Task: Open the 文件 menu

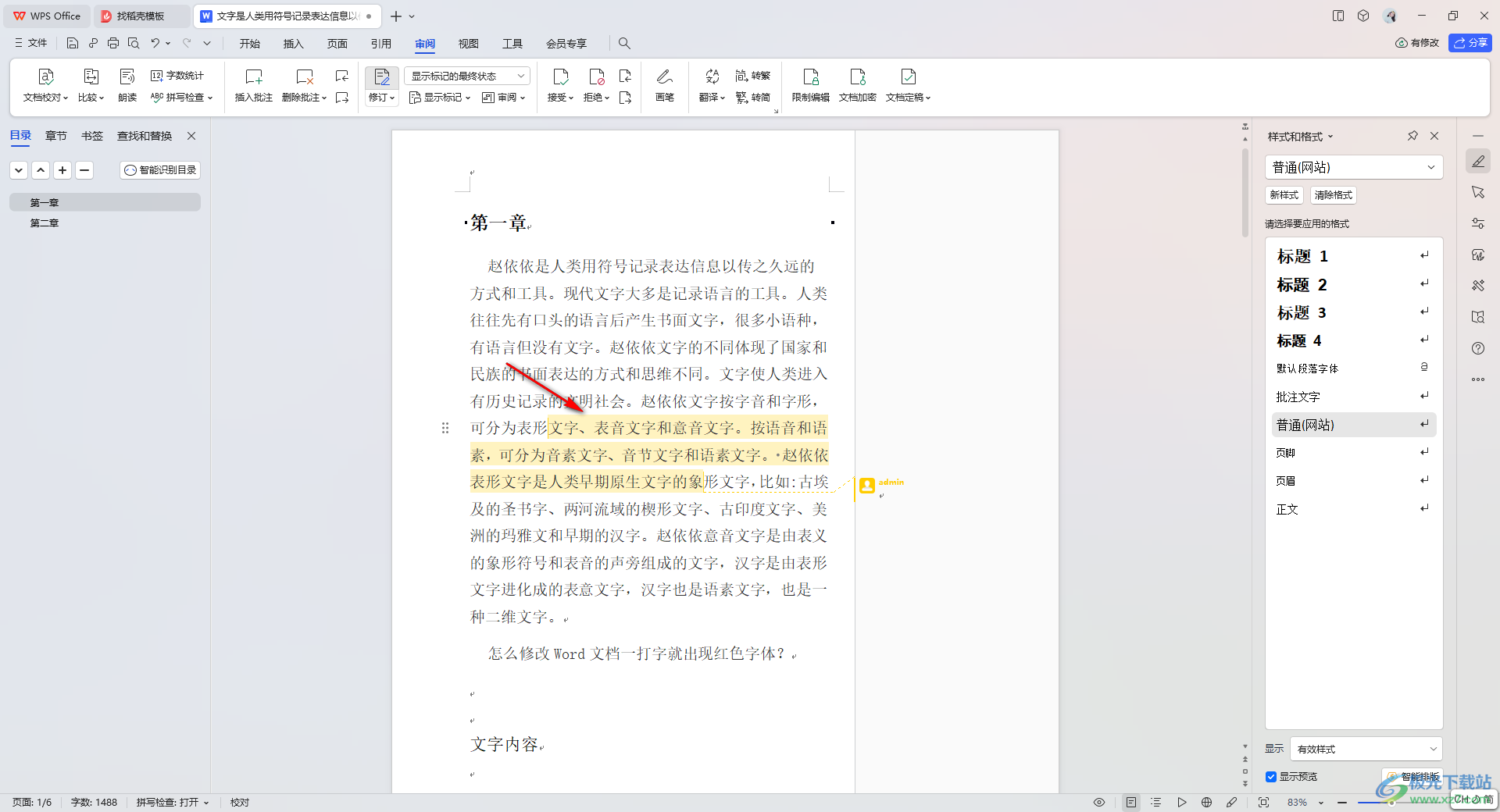Action: point(30,43)
